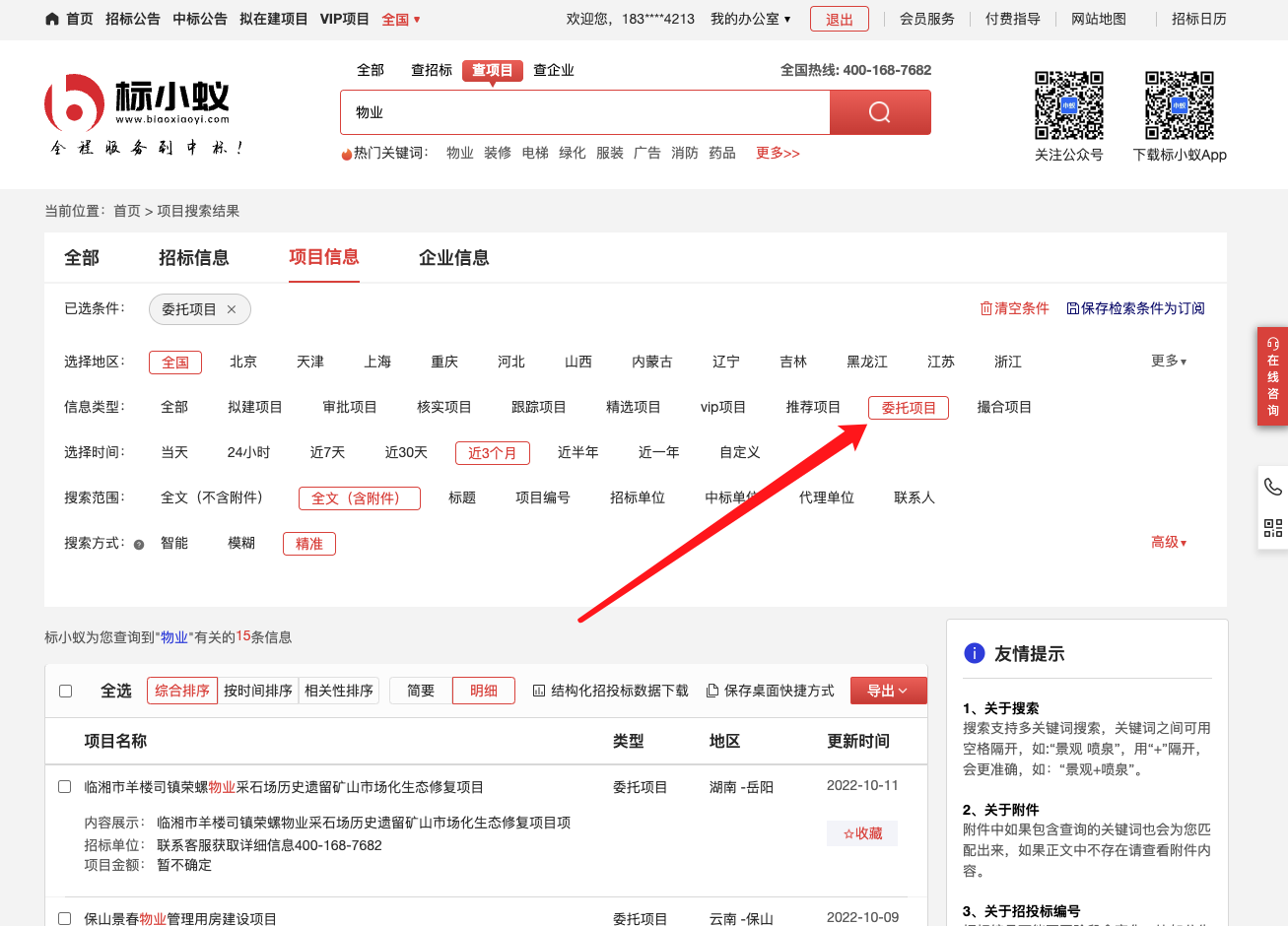Go to the home icon in top navigation

(52, 19)
